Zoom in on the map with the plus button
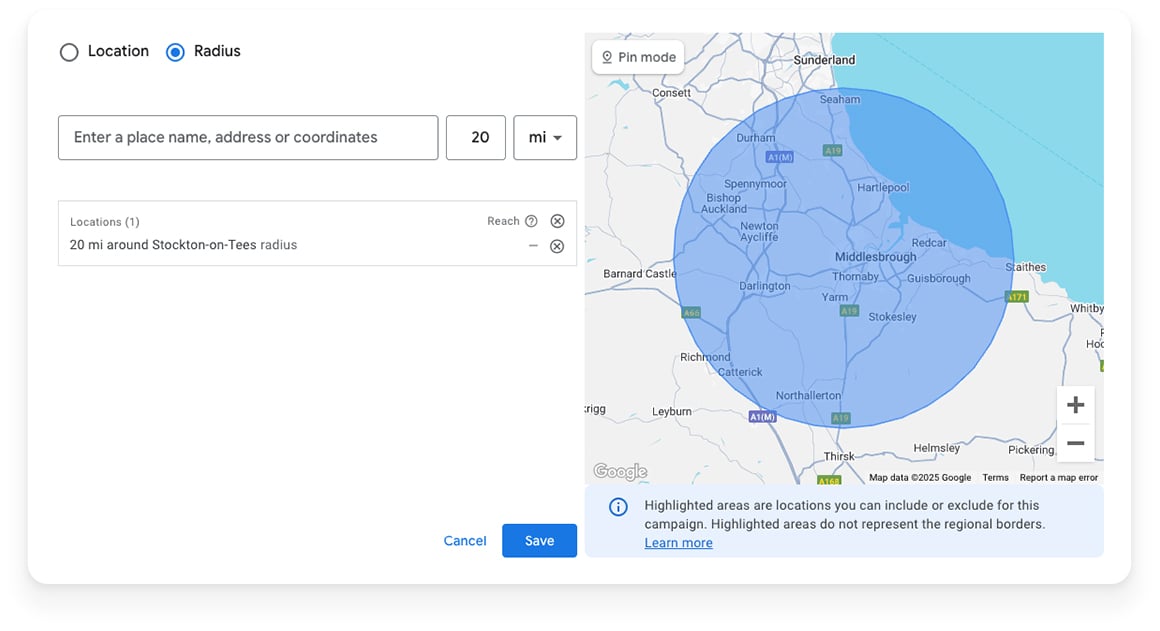Image resolution: width=1160 pixels, height=631 pixels. point(1076,405)
